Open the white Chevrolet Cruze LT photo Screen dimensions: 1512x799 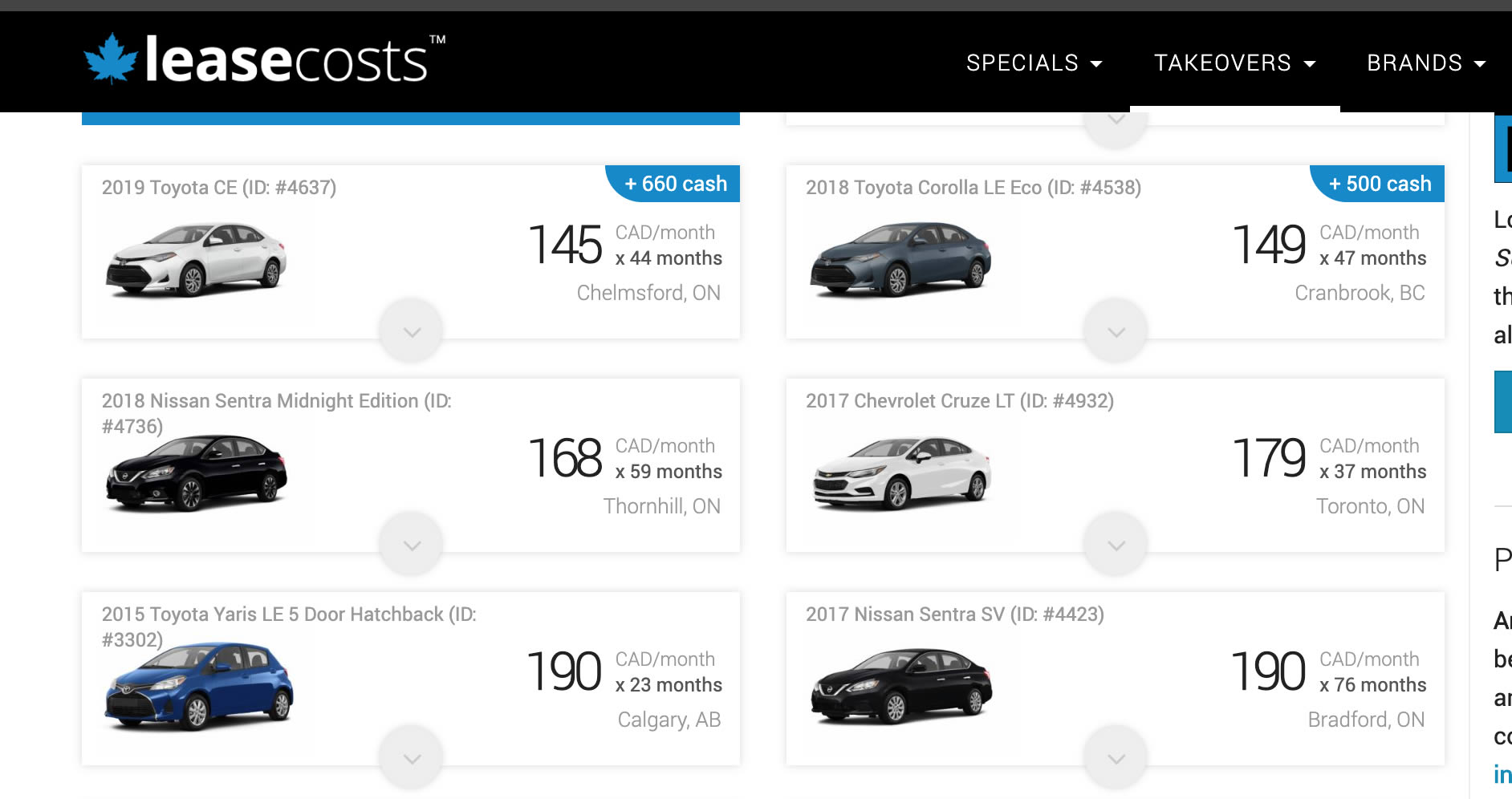click(901, 473)
